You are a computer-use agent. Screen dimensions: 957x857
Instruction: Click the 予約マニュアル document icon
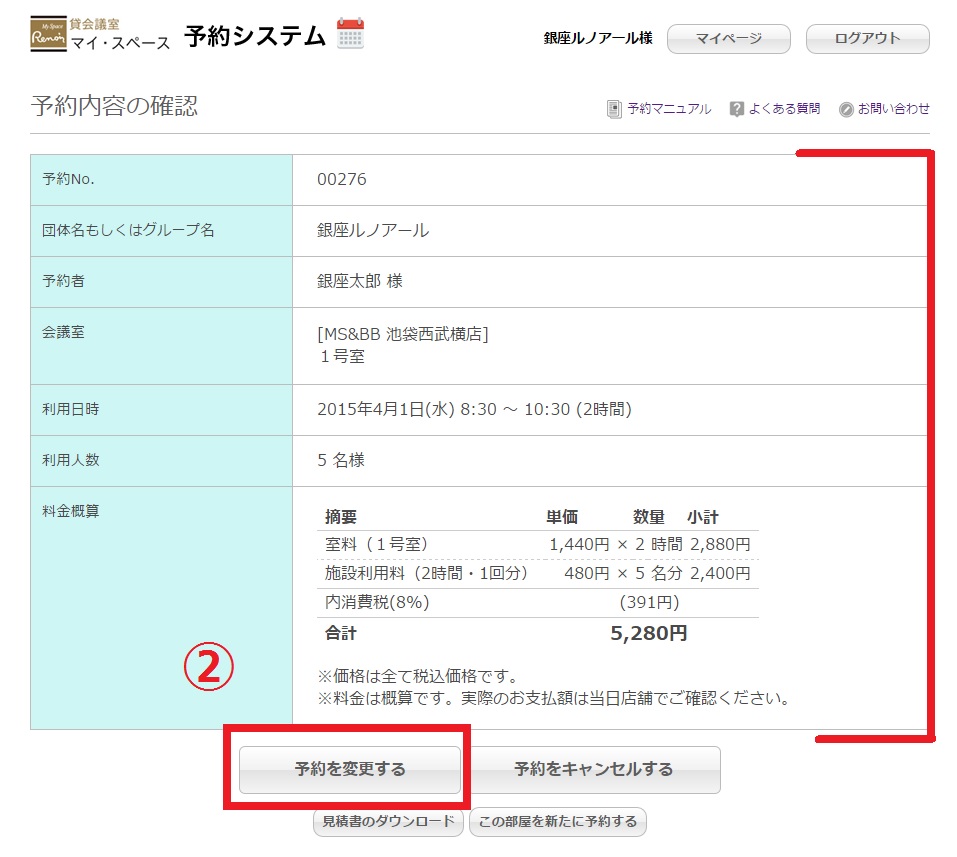tap(614, 109)
